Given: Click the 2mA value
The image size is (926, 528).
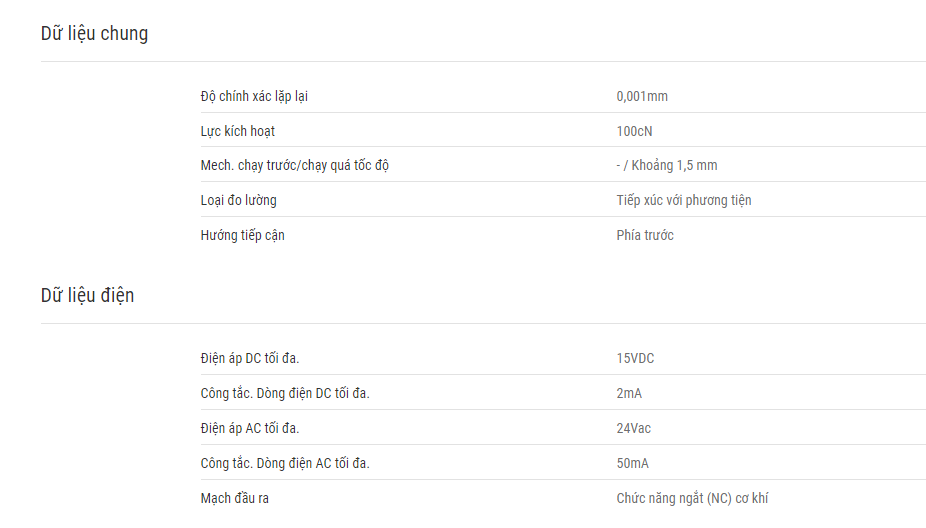Looking at the screenshot, I should pyautogui.click(x=629, y=393).
